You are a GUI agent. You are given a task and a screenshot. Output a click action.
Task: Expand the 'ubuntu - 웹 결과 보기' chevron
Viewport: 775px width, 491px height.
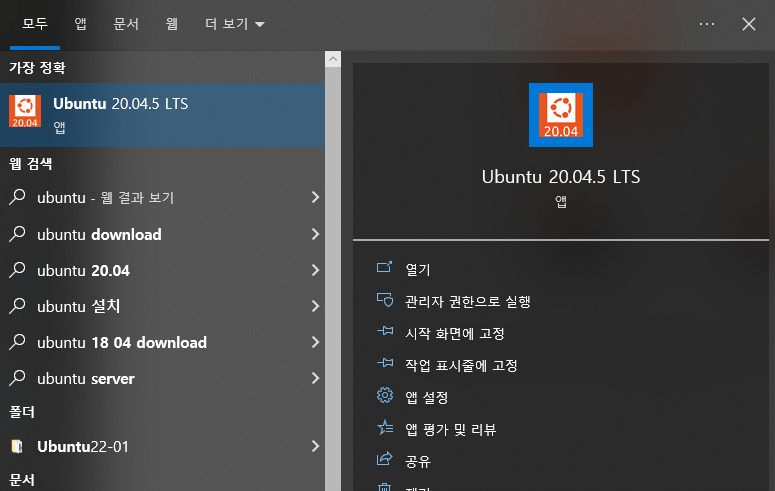pyautogui.click(x=315, y=197)
